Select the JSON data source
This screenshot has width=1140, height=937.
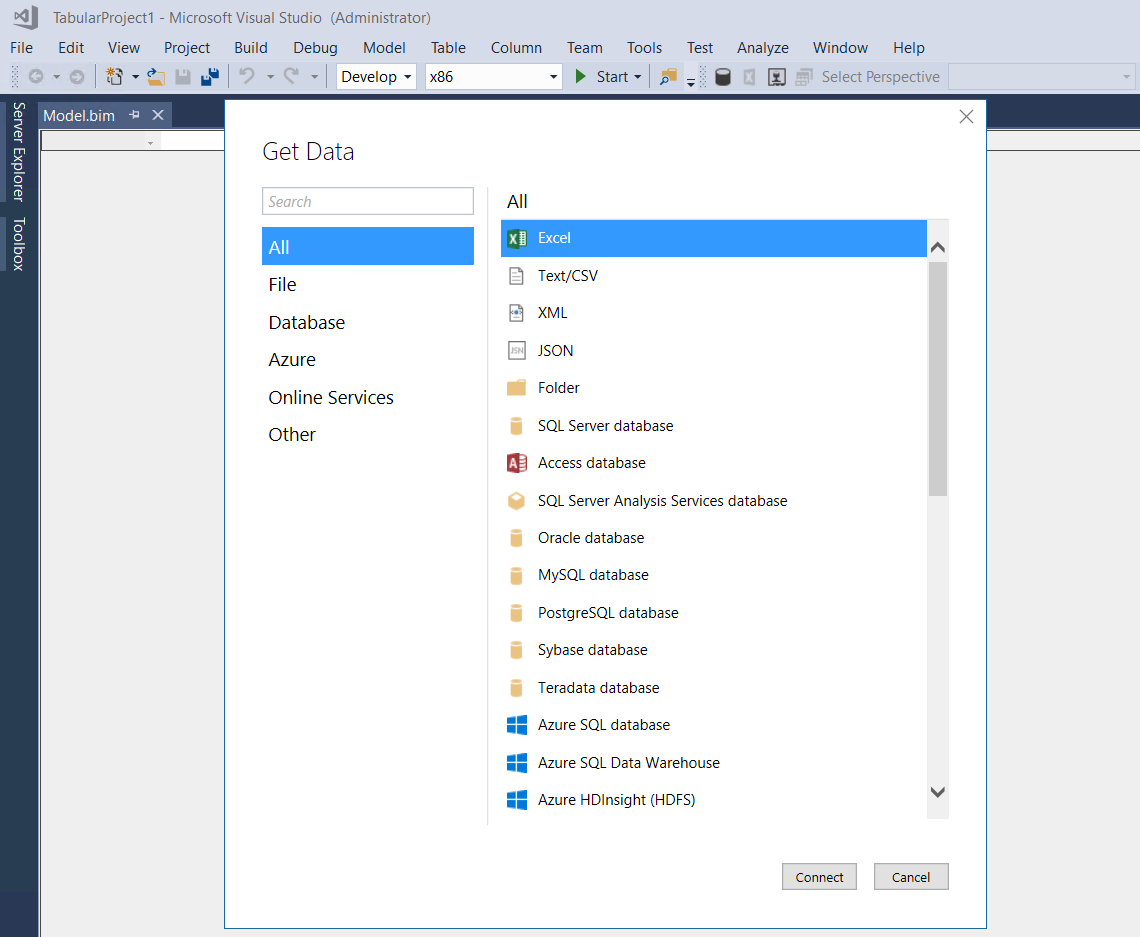pyautogui.click(x=713, y=350)
